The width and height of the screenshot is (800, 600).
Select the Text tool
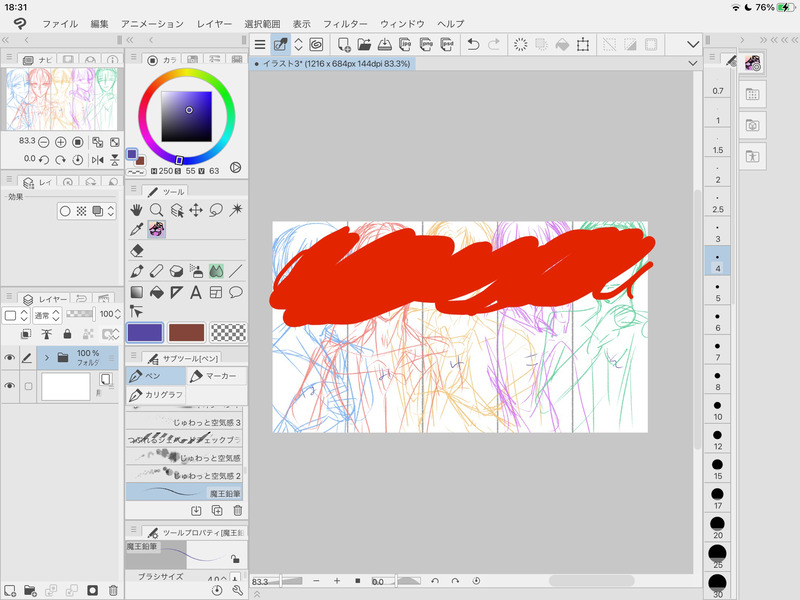(x=196, y=292)
